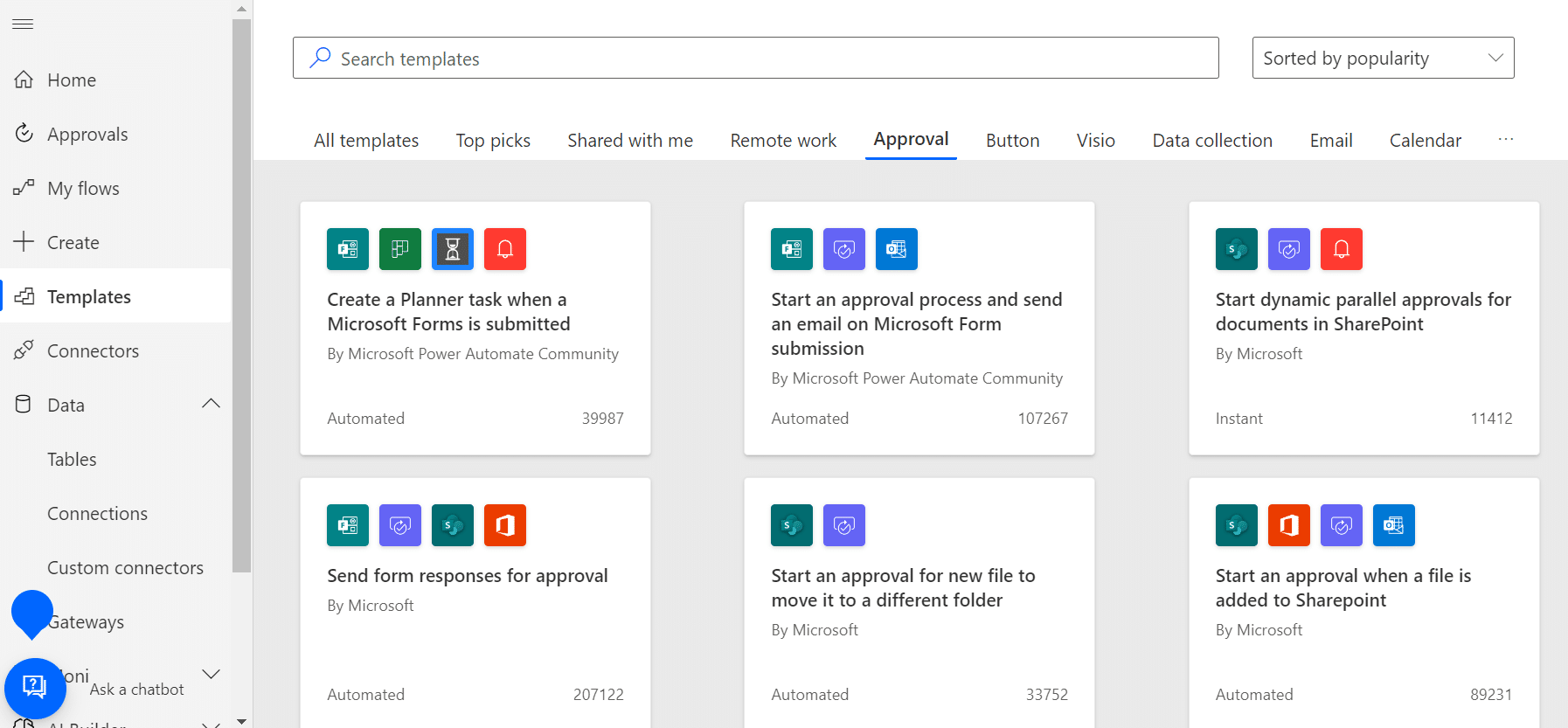Expand the AI Builder section chevron
Viewport: 1568px width, 728px height.
[211, 724]
